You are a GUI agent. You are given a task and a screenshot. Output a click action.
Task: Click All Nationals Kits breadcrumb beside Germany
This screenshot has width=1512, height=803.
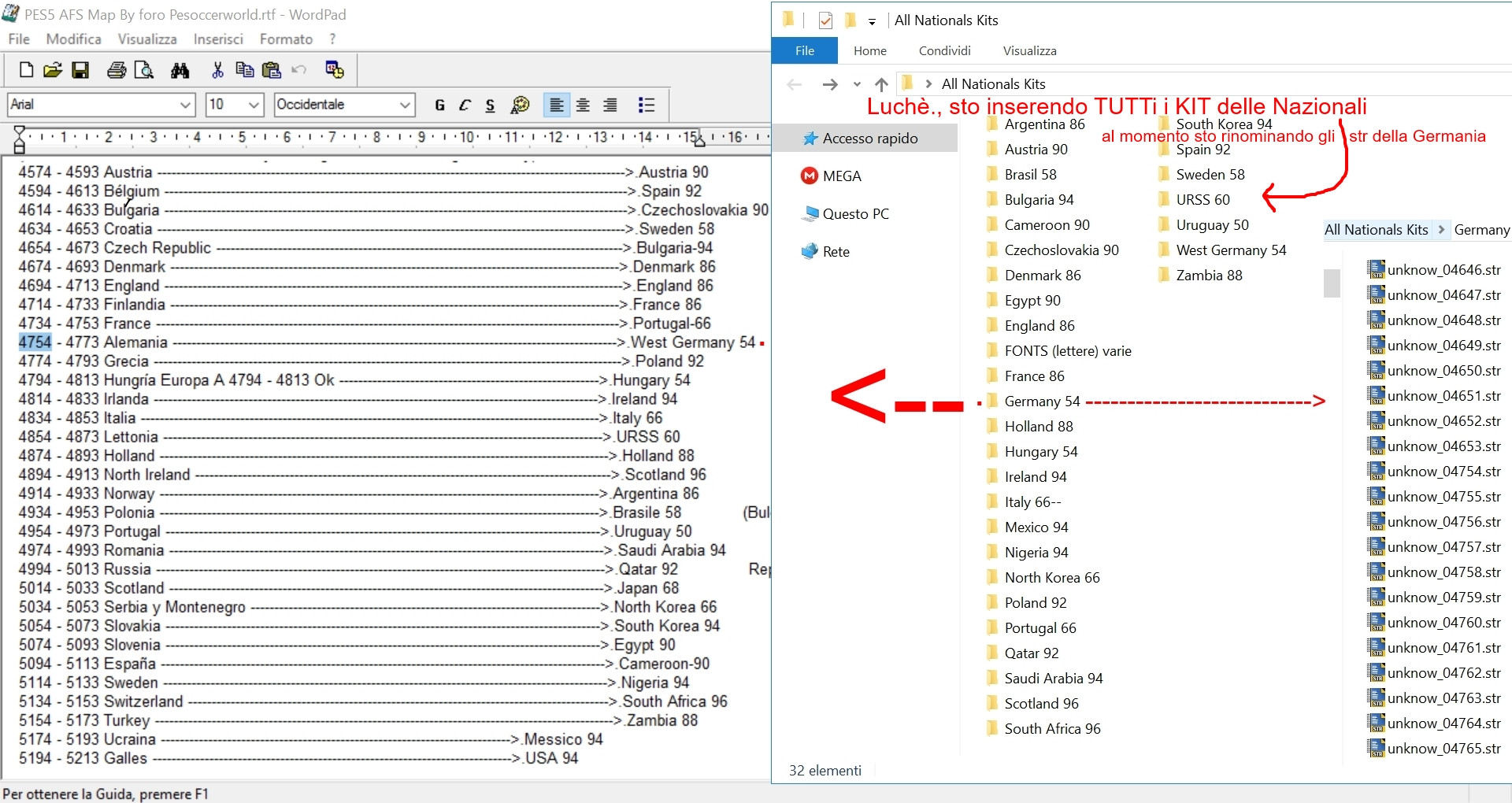pyautogui.click(x=1376, y=230)
